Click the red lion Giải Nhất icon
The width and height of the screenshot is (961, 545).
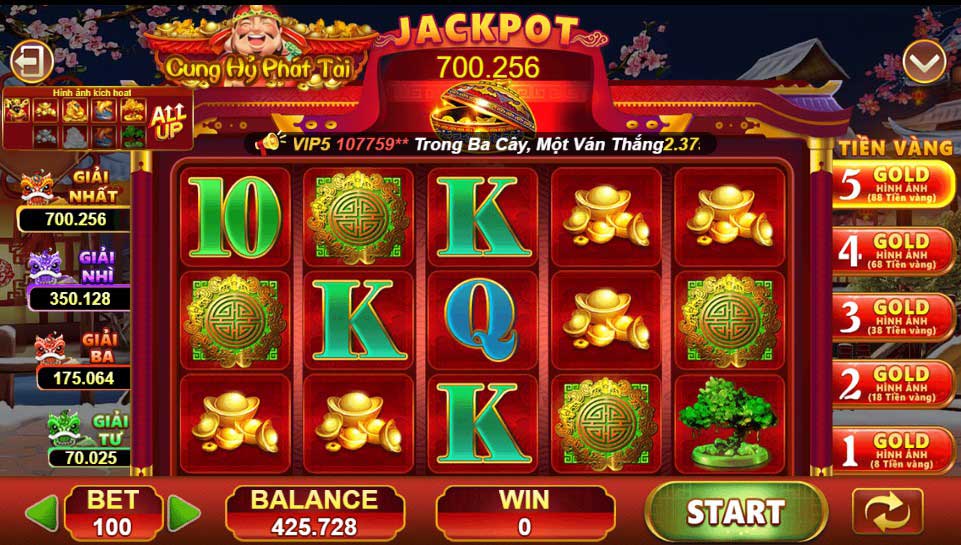[x=39, y=188]
